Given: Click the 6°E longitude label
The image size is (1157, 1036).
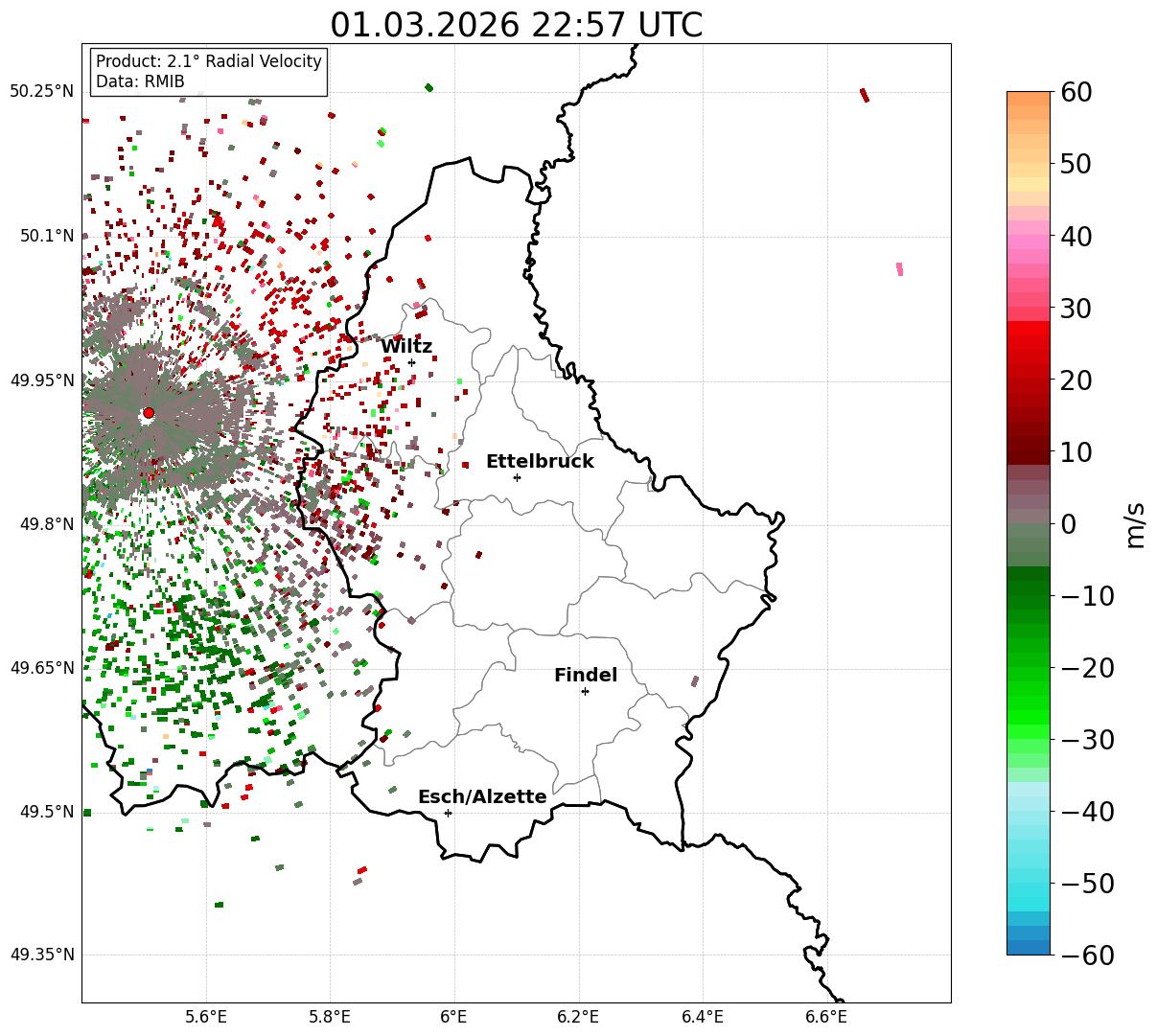Looking at the screenshot, I should pyautogui.click(x=454, y=1016).
